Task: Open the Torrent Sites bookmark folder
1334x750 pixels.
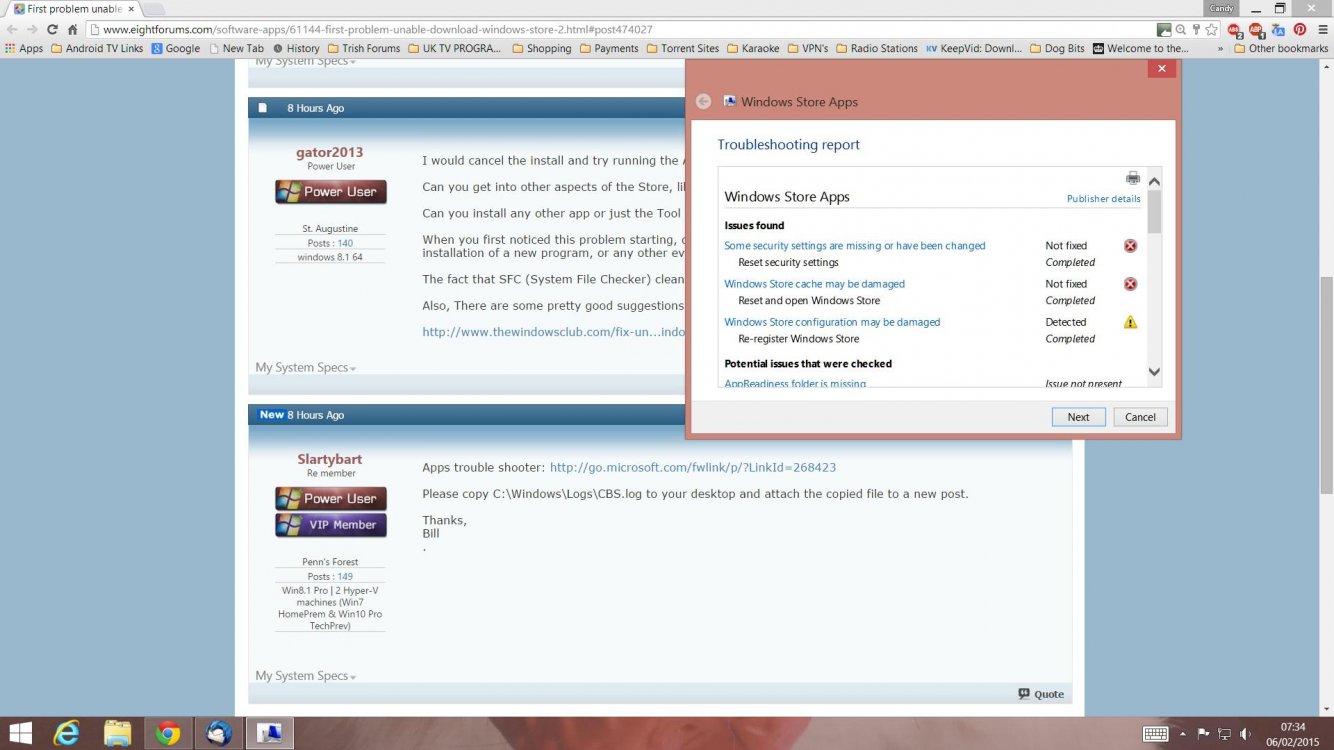Action: point(683,48)
